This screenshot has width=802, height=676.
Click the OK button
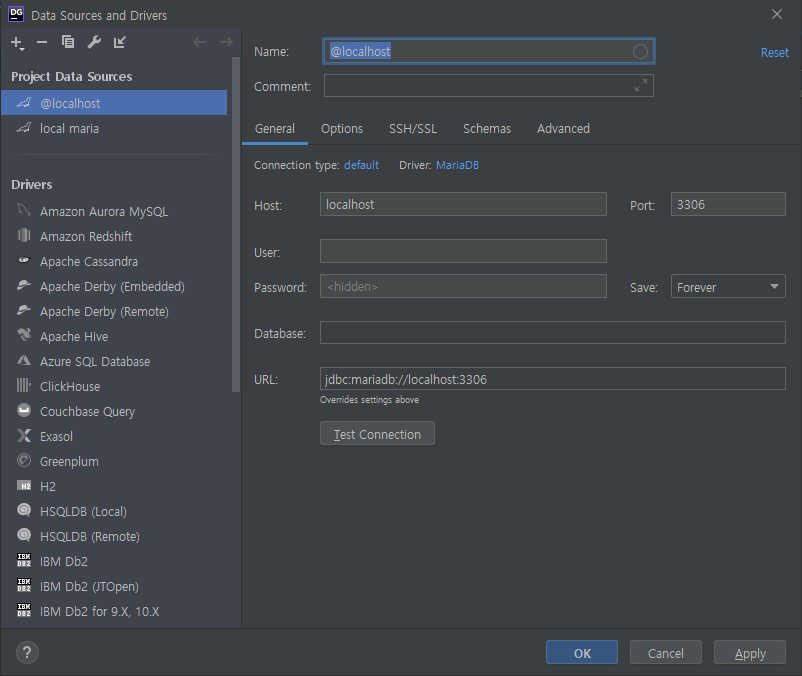click(582, 653)
